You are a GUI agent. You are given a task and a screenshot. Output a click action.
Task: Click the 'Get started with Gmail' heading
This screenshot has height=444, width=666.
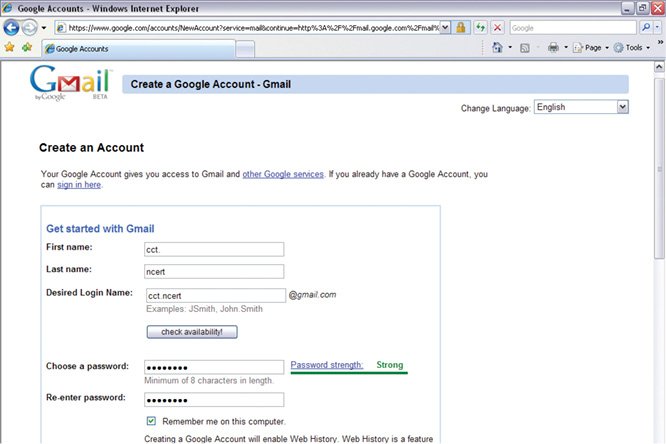pyautogui.click(x=100, y=229)
